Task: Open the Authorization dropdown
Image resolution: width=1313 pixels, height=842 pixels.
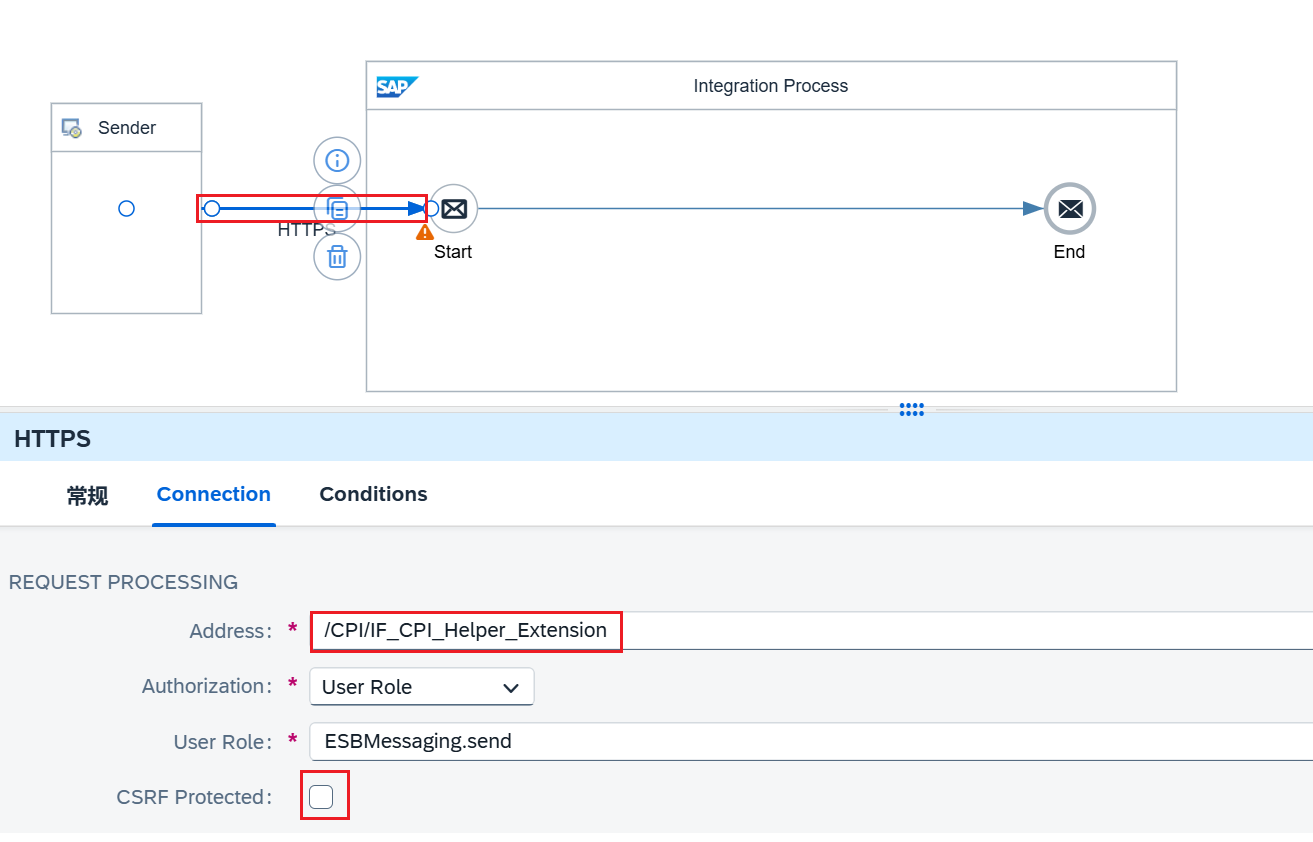Action: pyautogui.click(x=421, y=687)
